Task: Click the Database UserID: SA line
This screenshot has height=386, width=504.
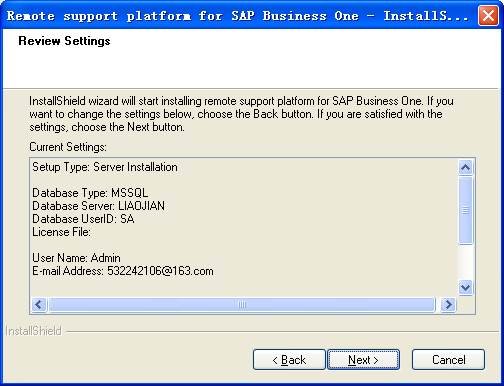Action: [x=83, y=219]
